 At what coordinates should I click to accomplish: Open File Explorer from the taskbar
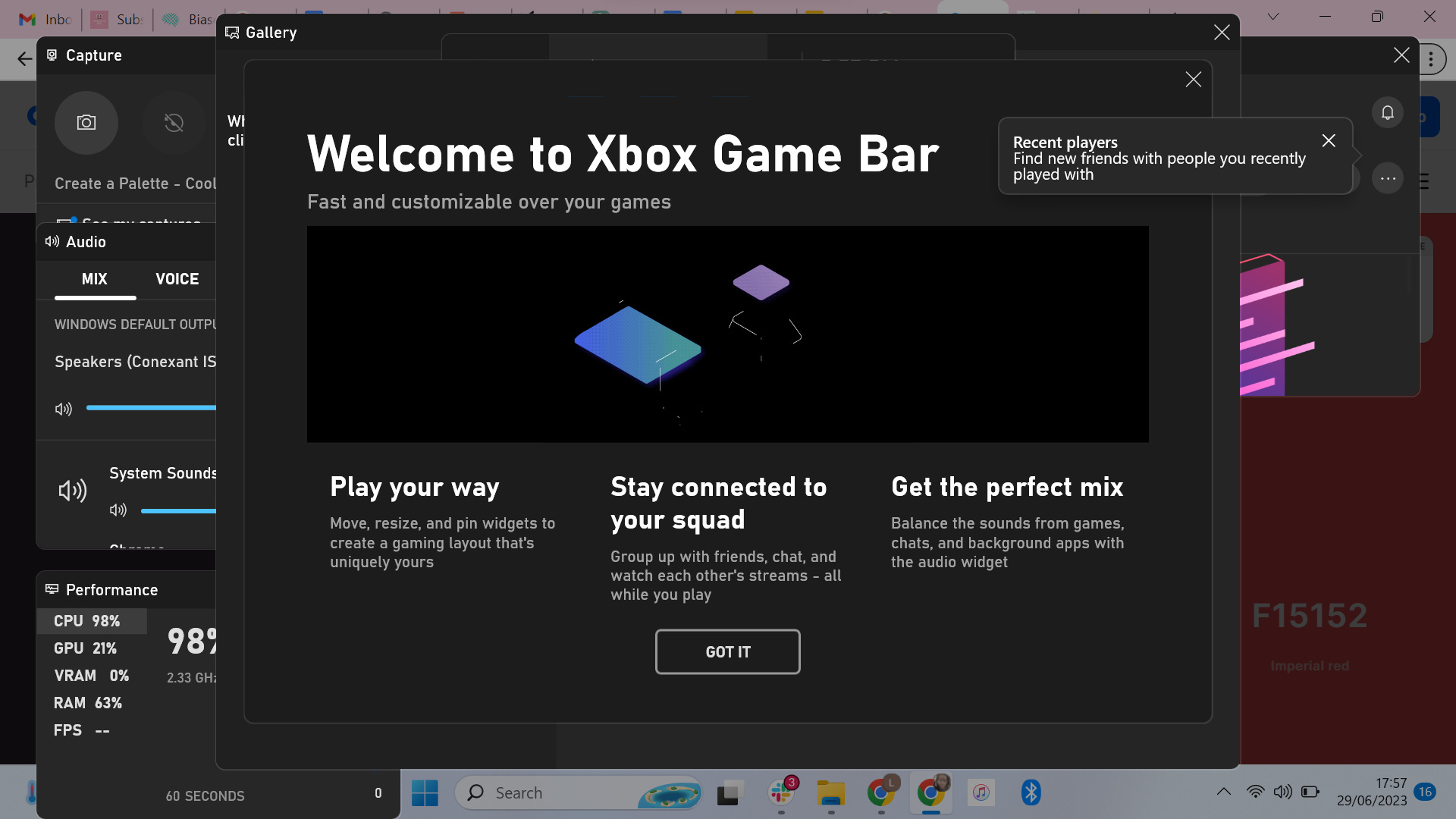click(831, 793)
